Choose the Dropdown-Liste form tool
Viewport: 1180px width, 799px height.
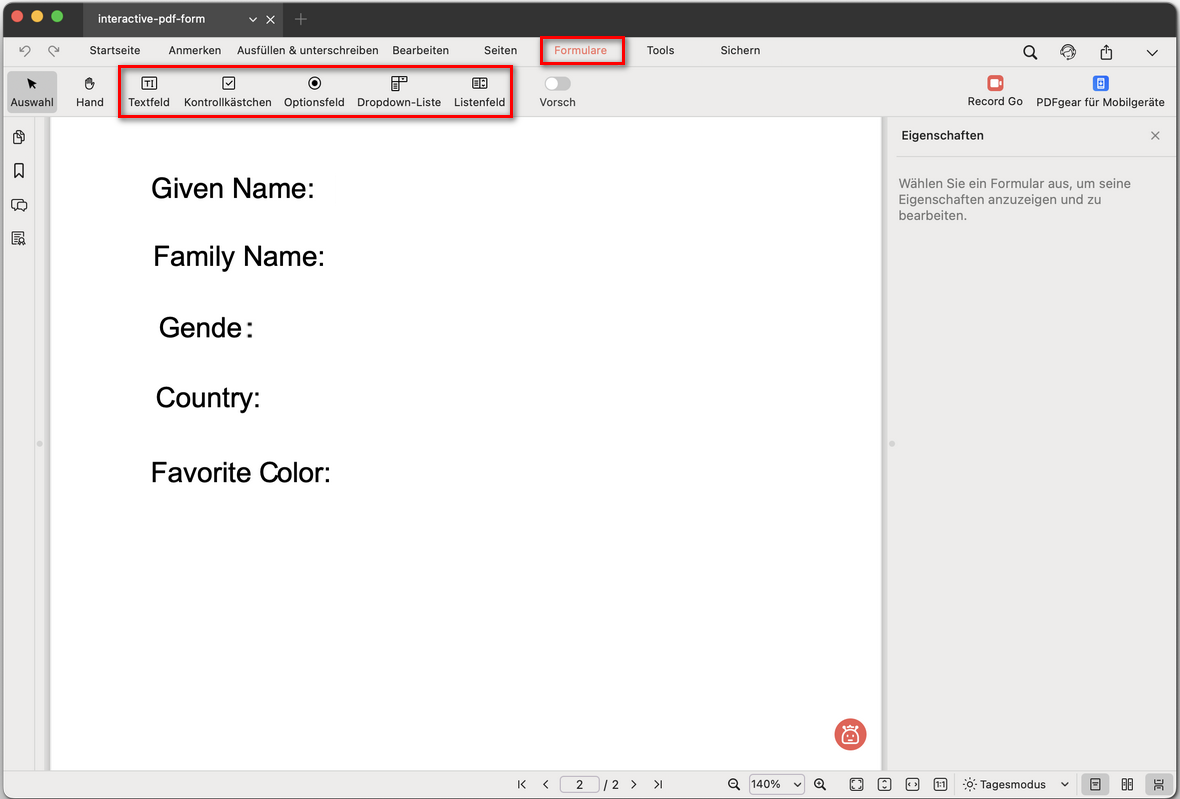(399, 91)
